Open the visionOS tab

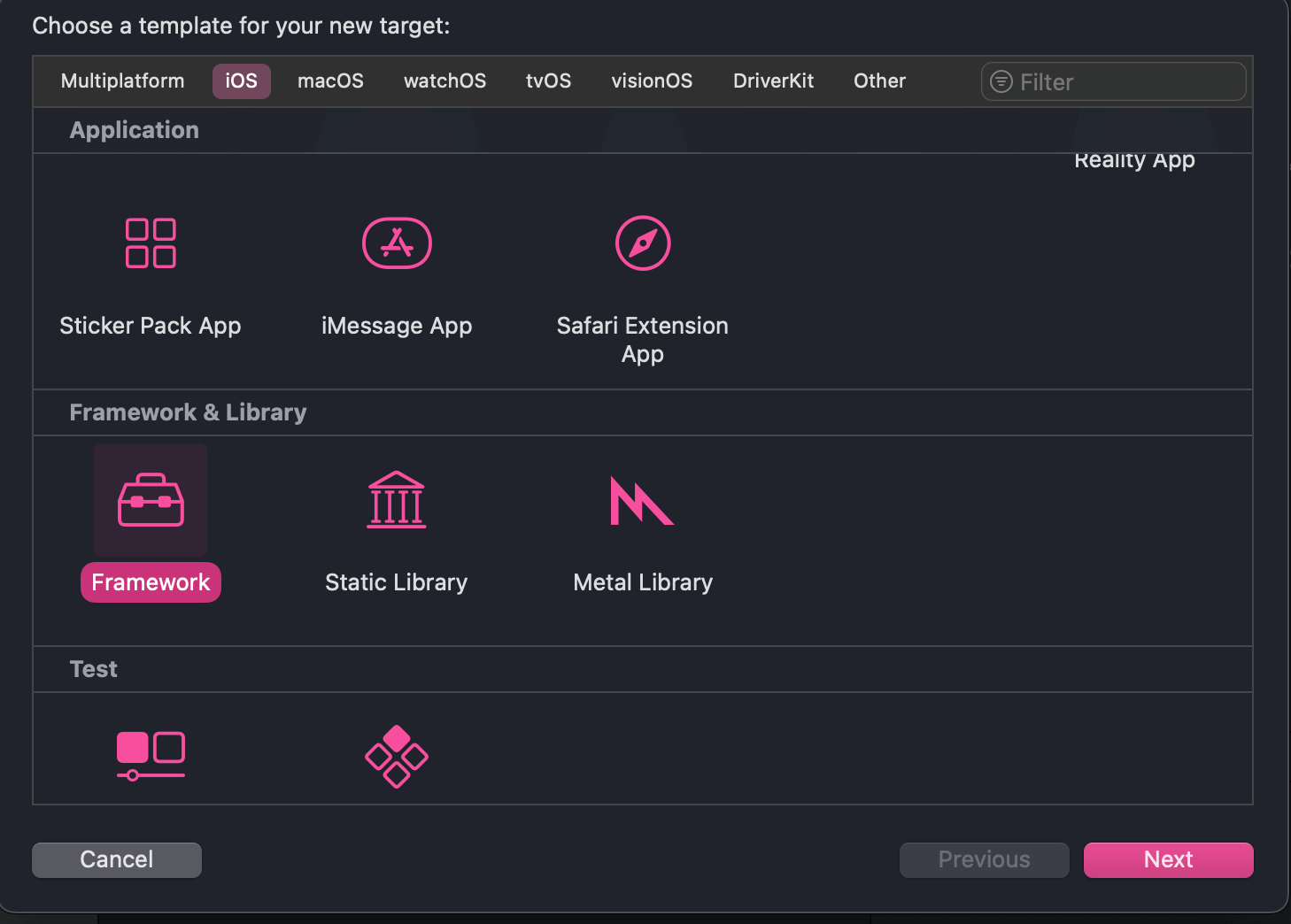652,81
